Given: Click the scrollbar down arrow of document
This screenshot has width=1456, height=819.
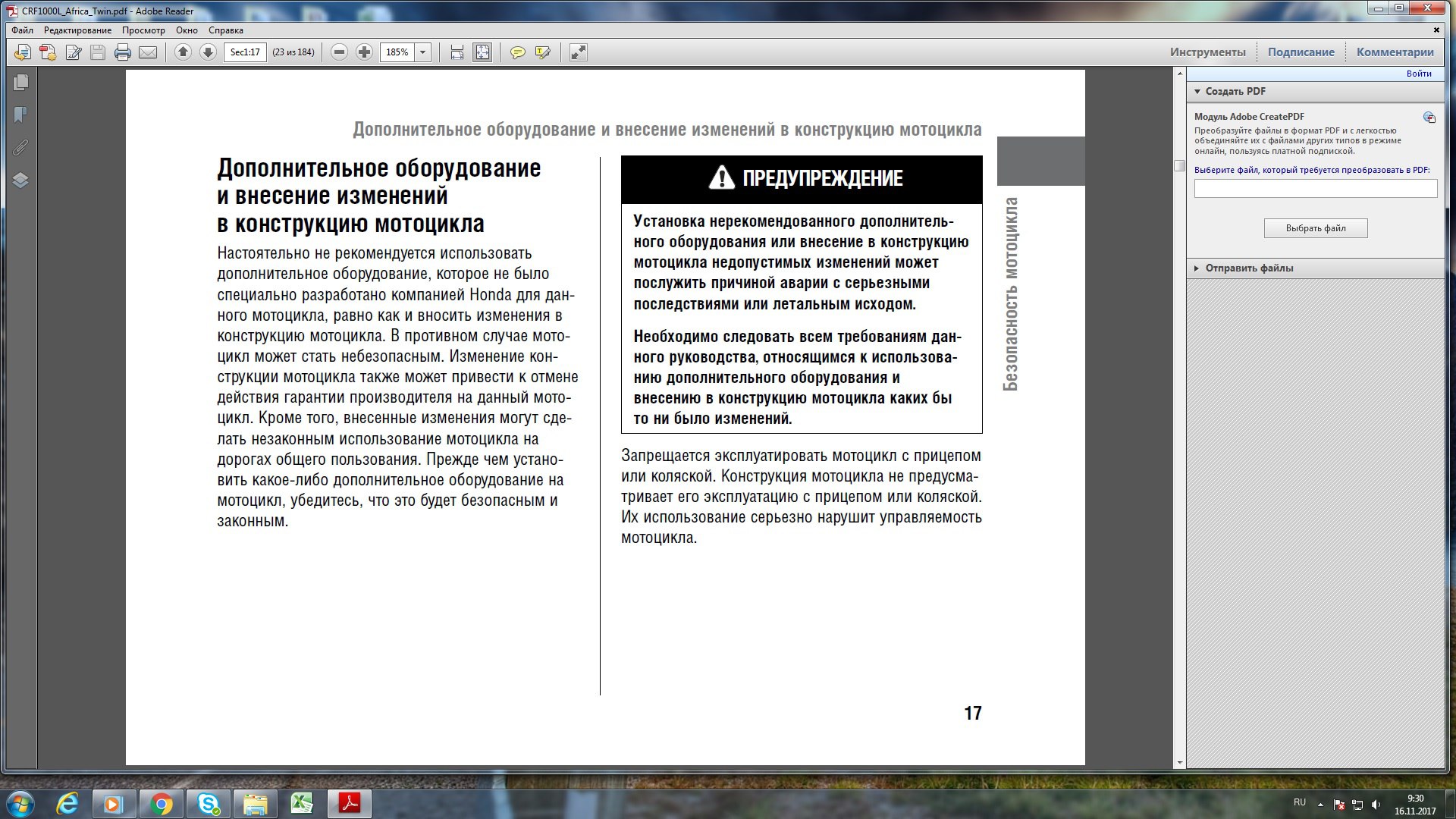Looking at the screenshot, I should (1179, 763).
